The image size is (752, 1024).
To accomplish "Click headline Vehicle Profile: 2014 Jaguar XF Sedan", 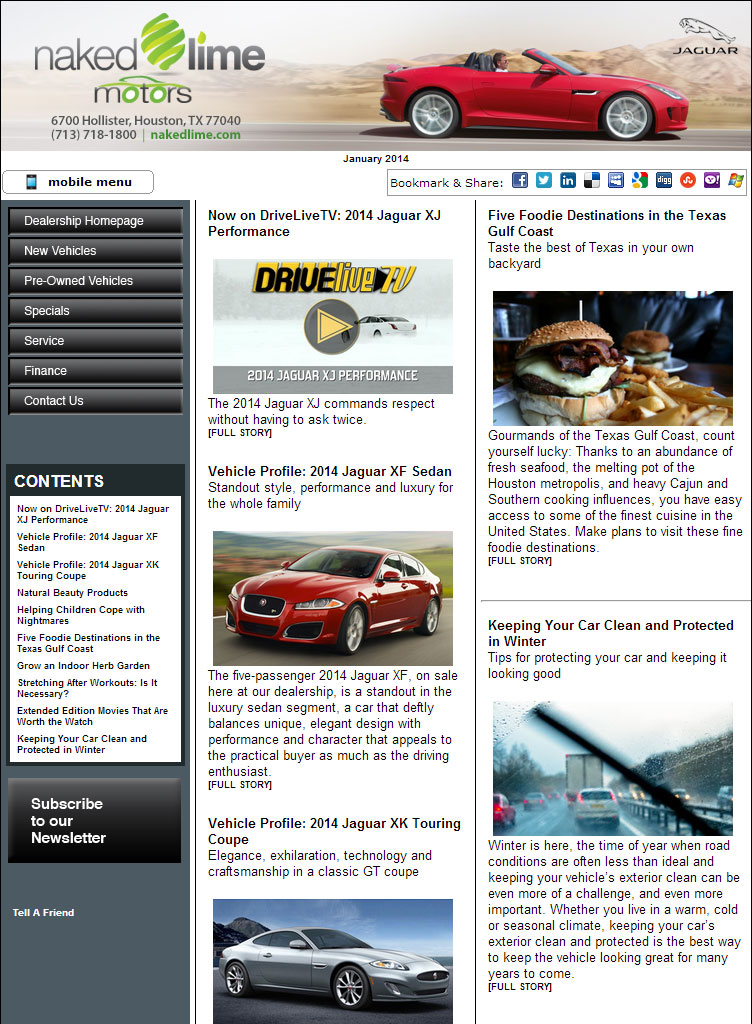I will pos(330,472).
